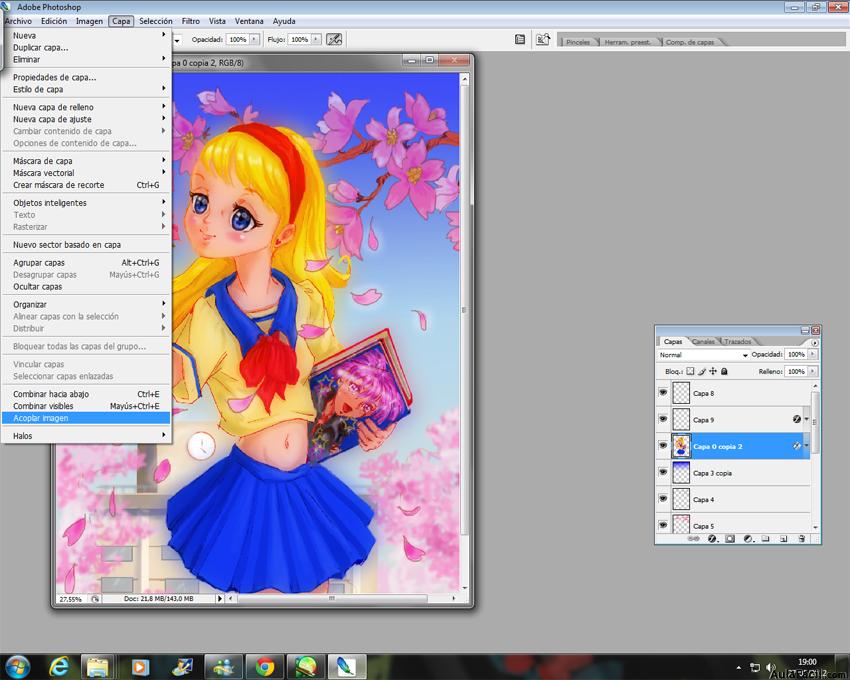The height and width of the screenshot is (680, 850).
Task: Add a layer style via fx icon
Action: point(712,539)
